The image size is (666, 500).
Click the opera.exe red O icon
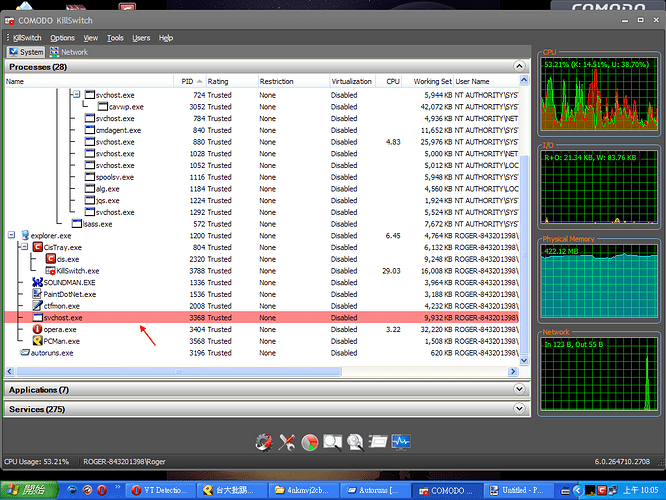click(x=37, y=329)
